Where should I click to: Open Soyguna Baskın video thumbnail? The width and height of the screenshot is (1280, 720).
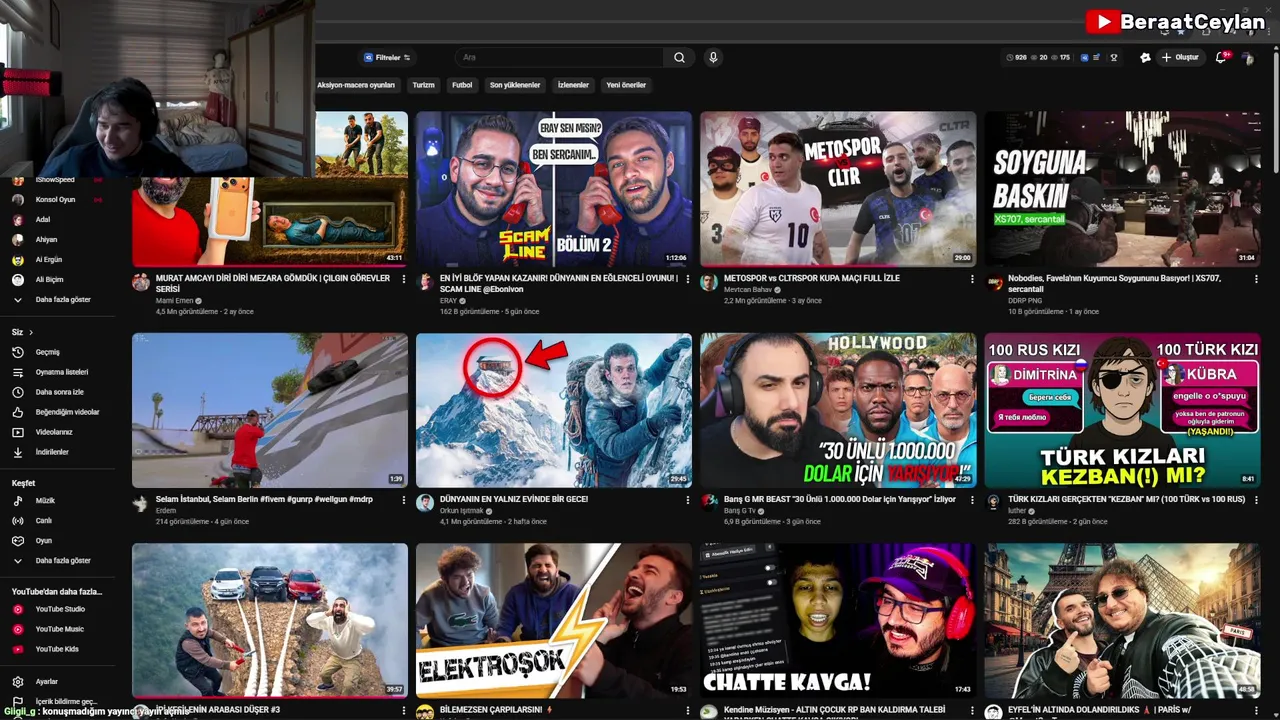pos(1122,188)
